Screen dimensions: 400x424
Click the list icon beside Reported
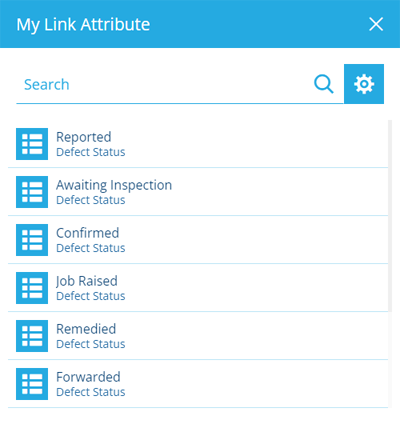pos(32,144)
